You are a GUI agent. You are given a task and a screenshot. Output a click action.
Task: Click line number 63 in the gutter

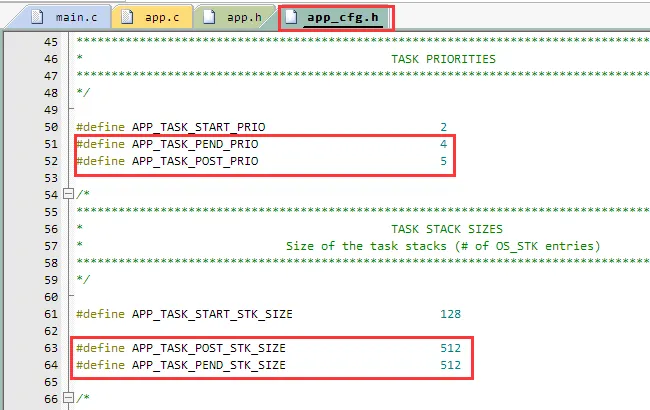point(50,348)
